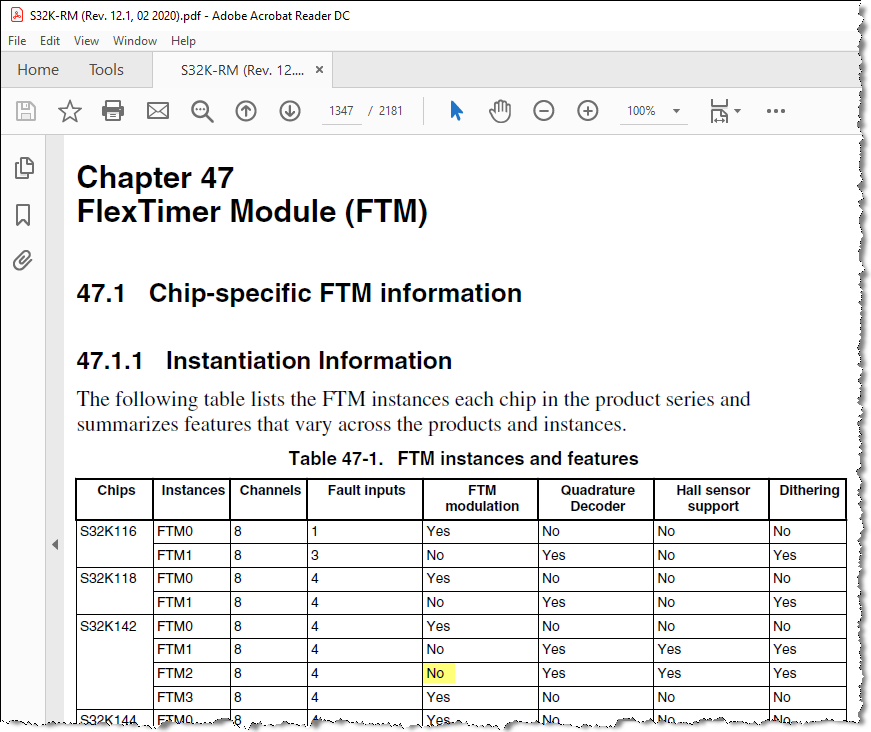871x732 pixels.
Task: Select the S32K-RM document tab
Action: click(x=242, y=70)
